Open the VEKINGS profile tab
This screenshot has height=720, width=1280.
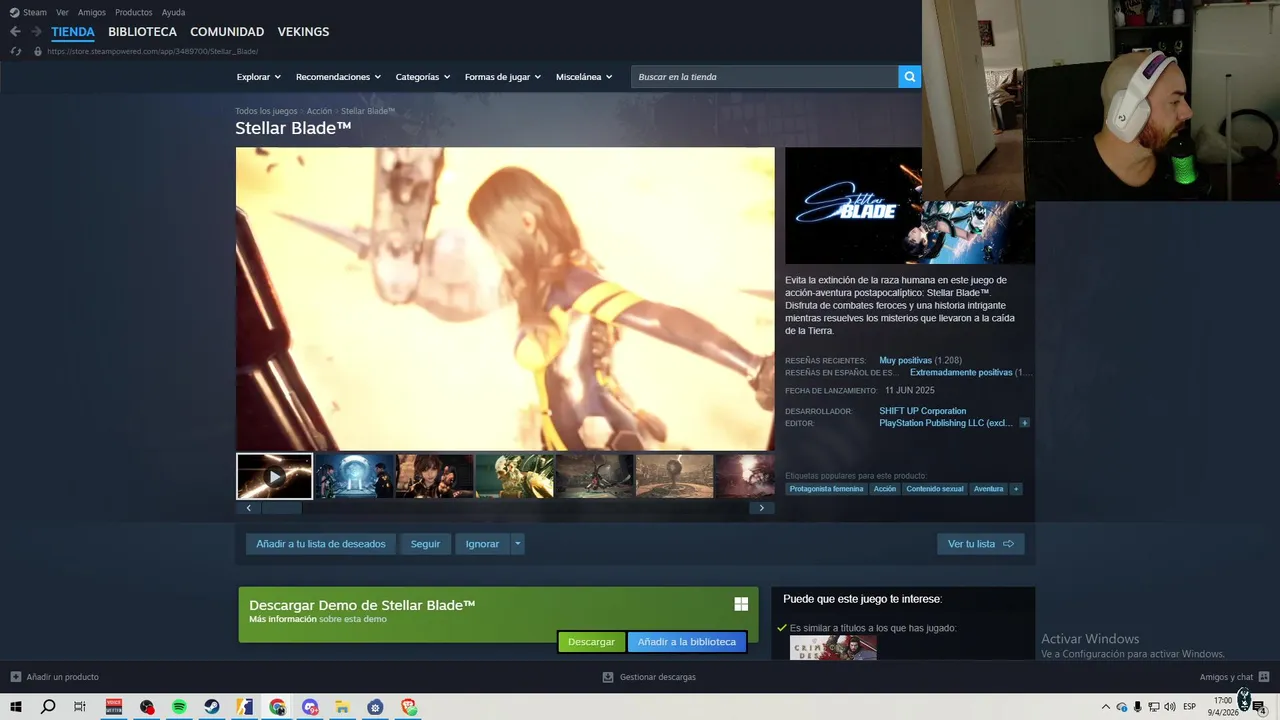(303, 32)
